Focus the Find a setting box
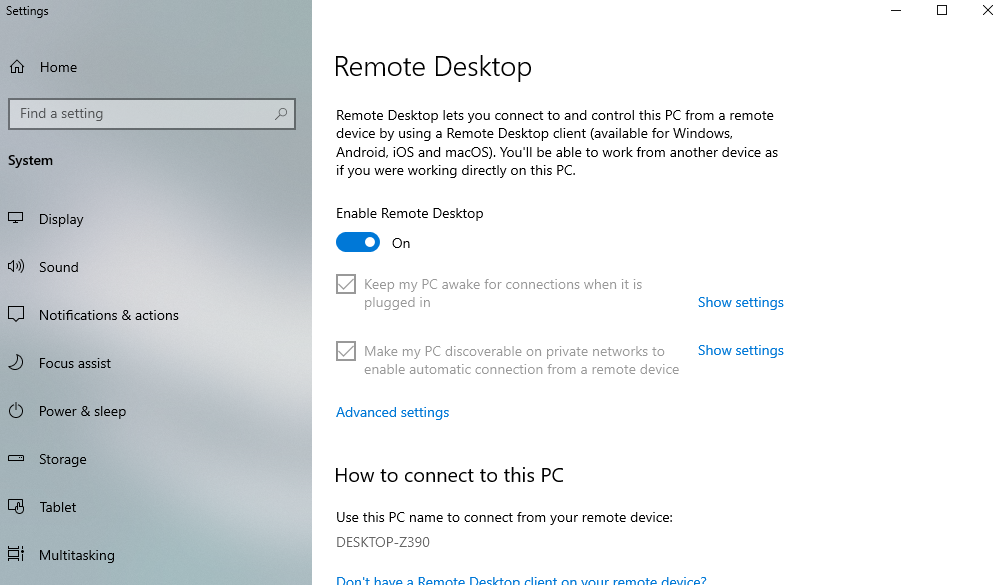Image resolution: width=1005 pixels, height=585 pixels. 152,114
